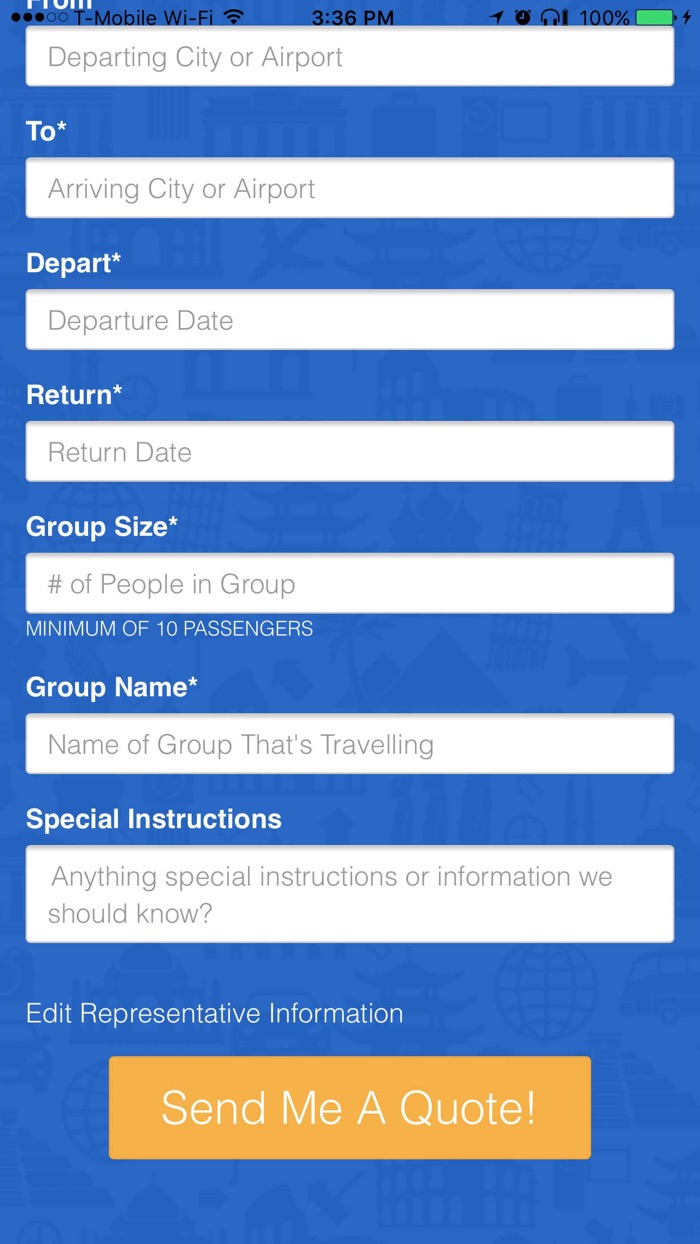
Task: Tap the Arriving City or Airport field
Action: point(349,188)
